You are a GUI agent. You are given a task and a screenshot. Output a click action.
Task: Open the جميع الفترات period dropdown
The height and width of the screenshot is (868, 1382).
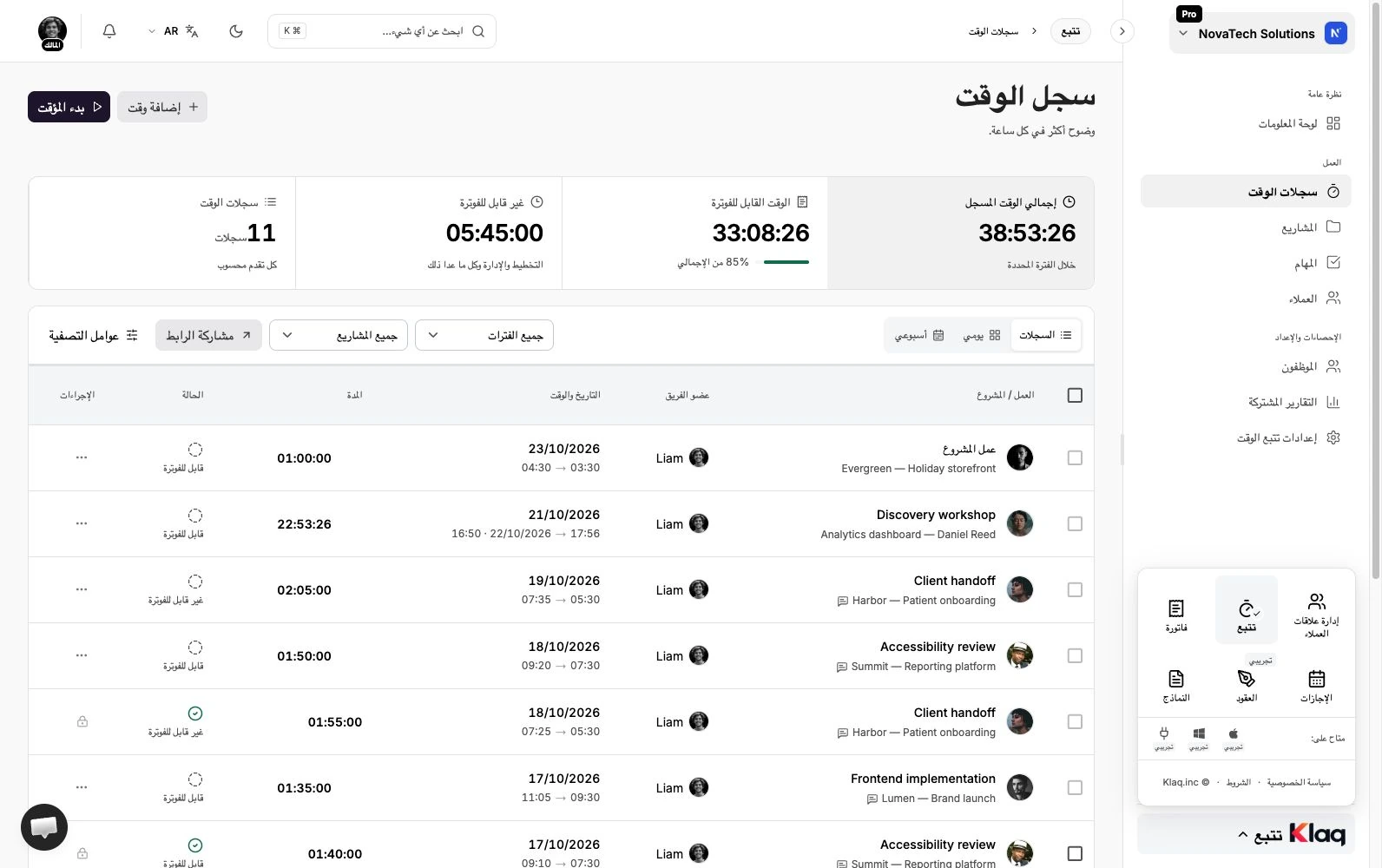tap(484, 335)
